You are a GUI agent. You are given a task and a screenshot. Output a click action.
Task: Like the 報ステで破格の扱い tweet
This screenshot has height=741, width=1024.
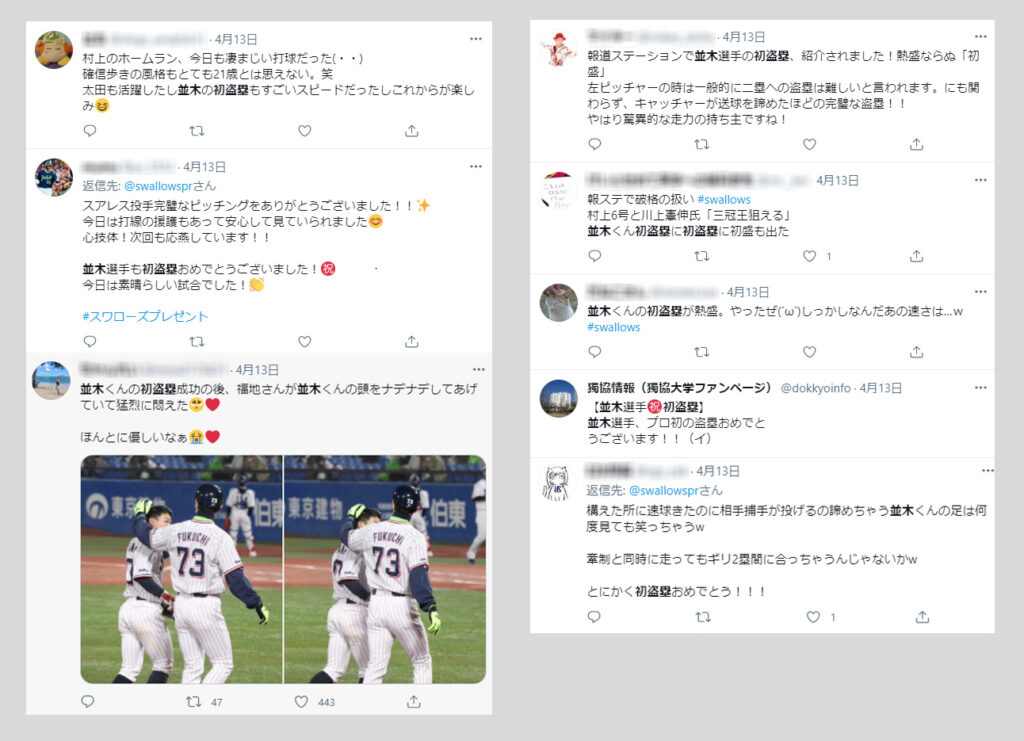click(x=809, y=256)
